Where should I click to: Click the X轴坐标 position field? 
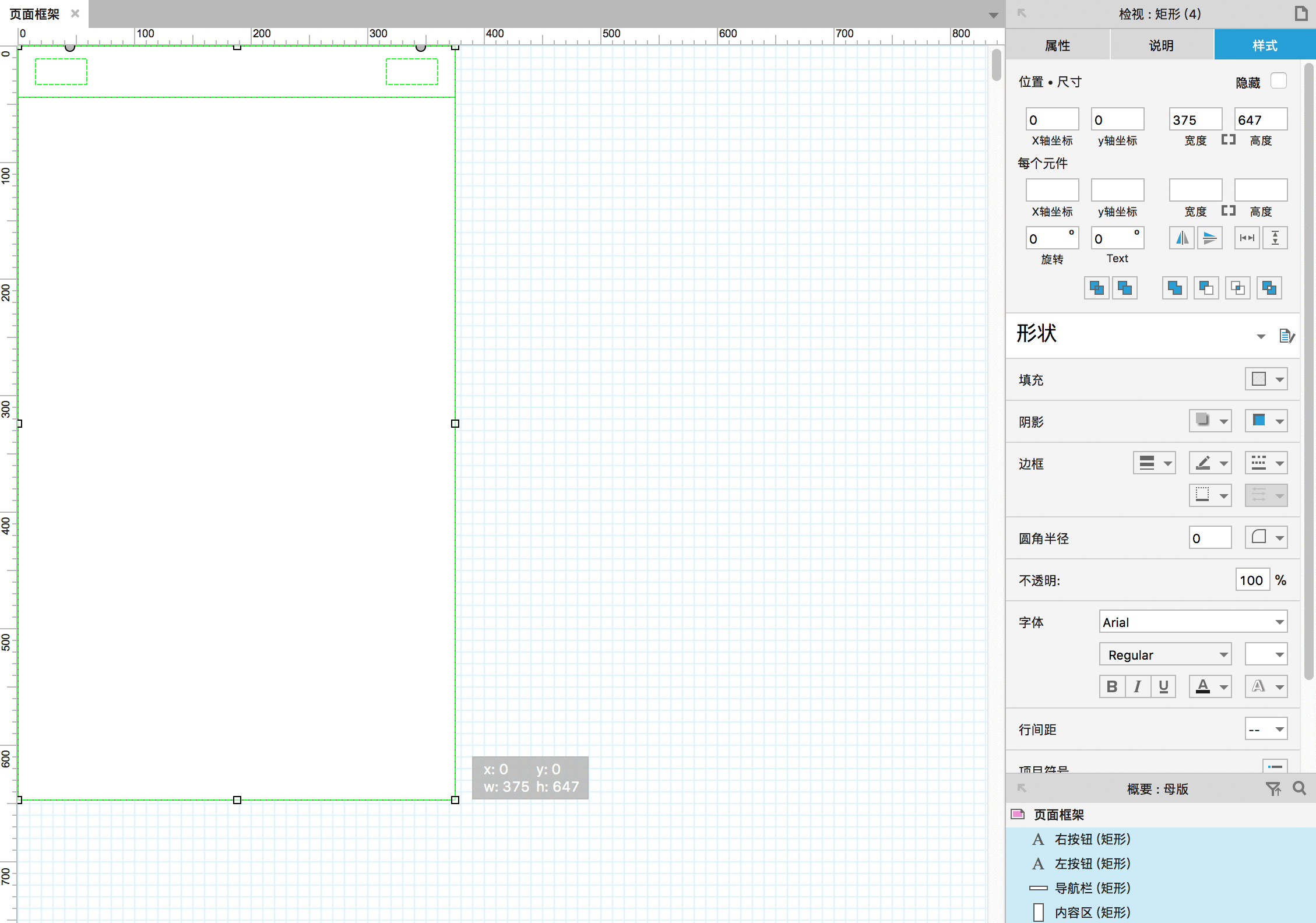tap(1053, 119)
